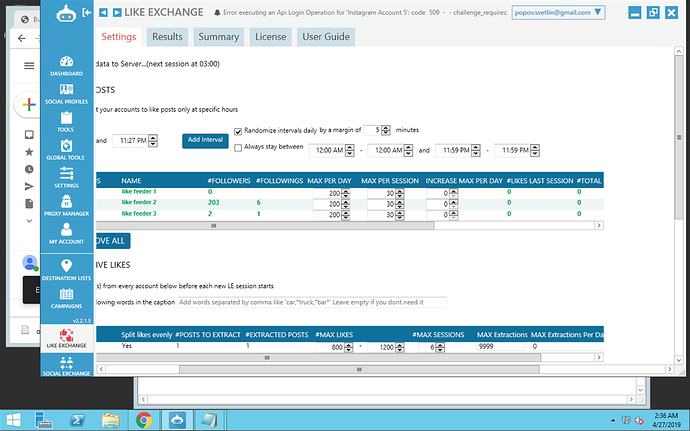Screen dimensions: 690x431
Task: Adjust first 11:59 PM time spinner
Action: pyautogui.click(x=476, y=151)
